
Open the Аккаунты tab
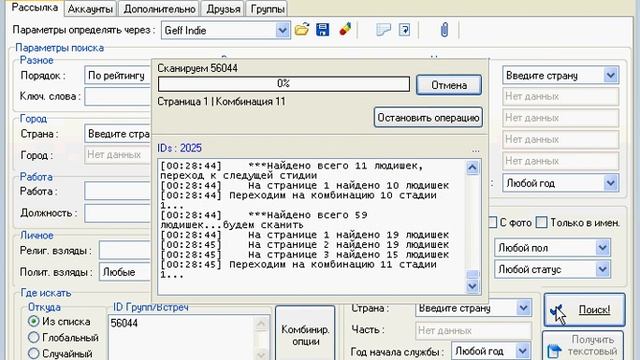(x=90, y=9)
